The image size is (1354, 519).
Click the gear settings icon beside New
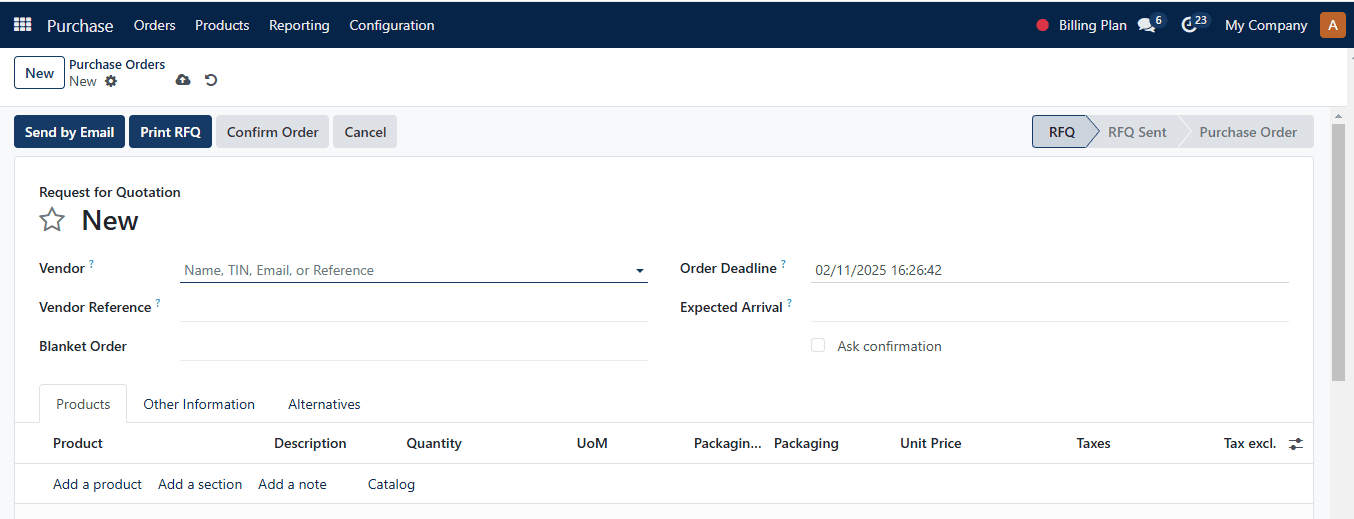(111, 81)
